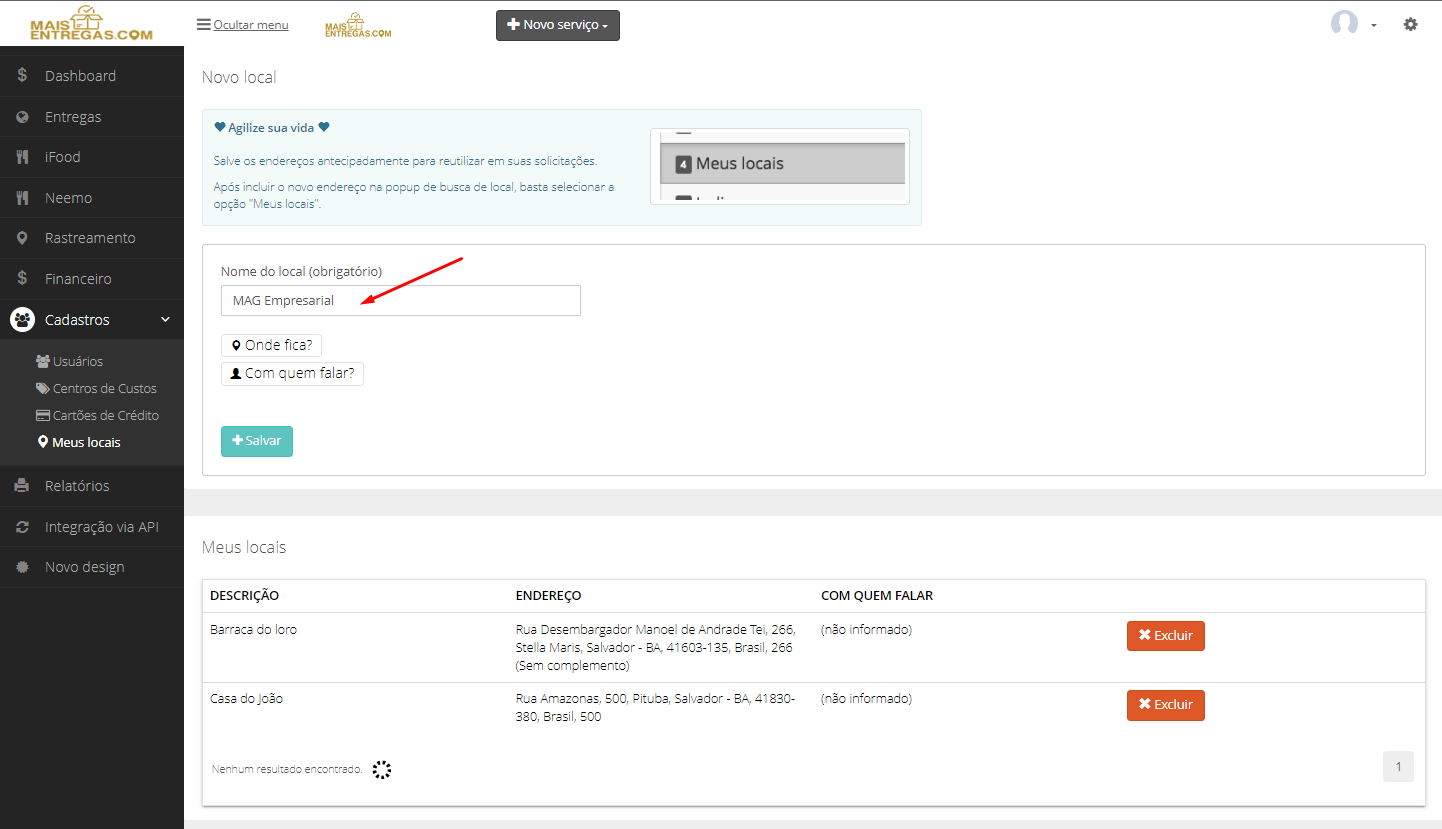Image resolution: width=1442 pixels, height=829 pixels.
Task: Click the Neemo cutlery icon
Action: coord(22,198)
